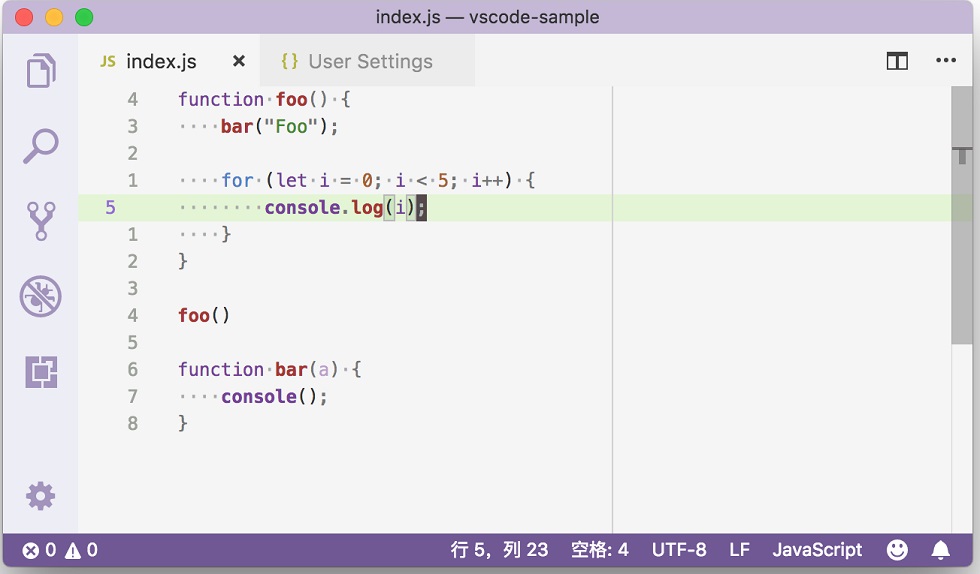Open the Explorer files view

[41, 69]
